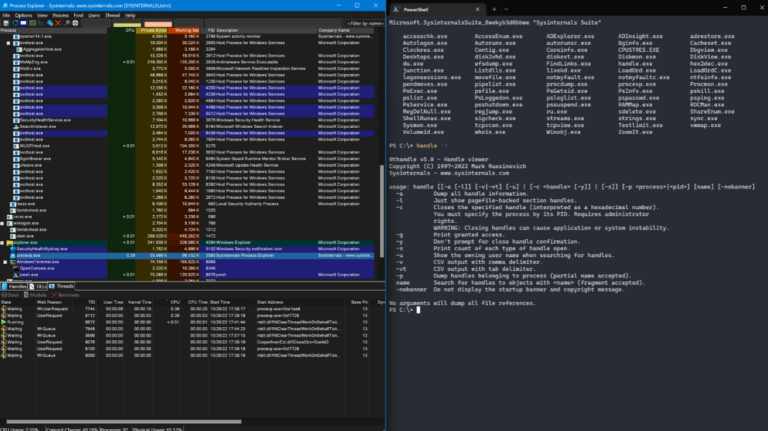Click the procexp.exe process row icon
Screen dimensions: 768x431
pyautogui.click(x=12, y=255)
